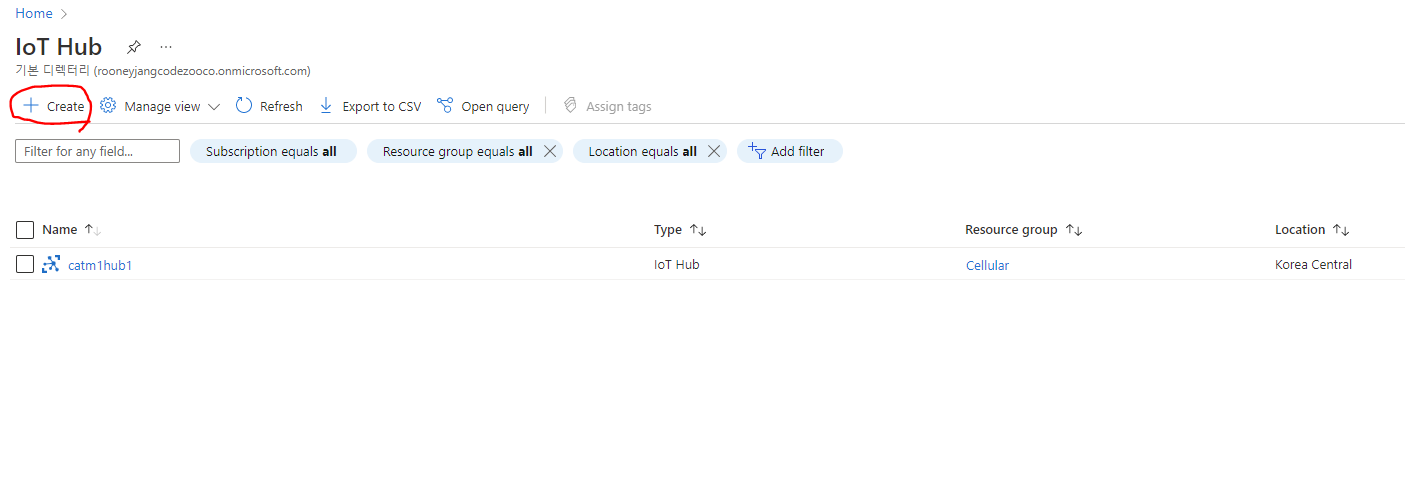Viewport: 1405px width, 481px height.
Task: Click the directory name subtitle text
Action: click(x=163, y=71)
